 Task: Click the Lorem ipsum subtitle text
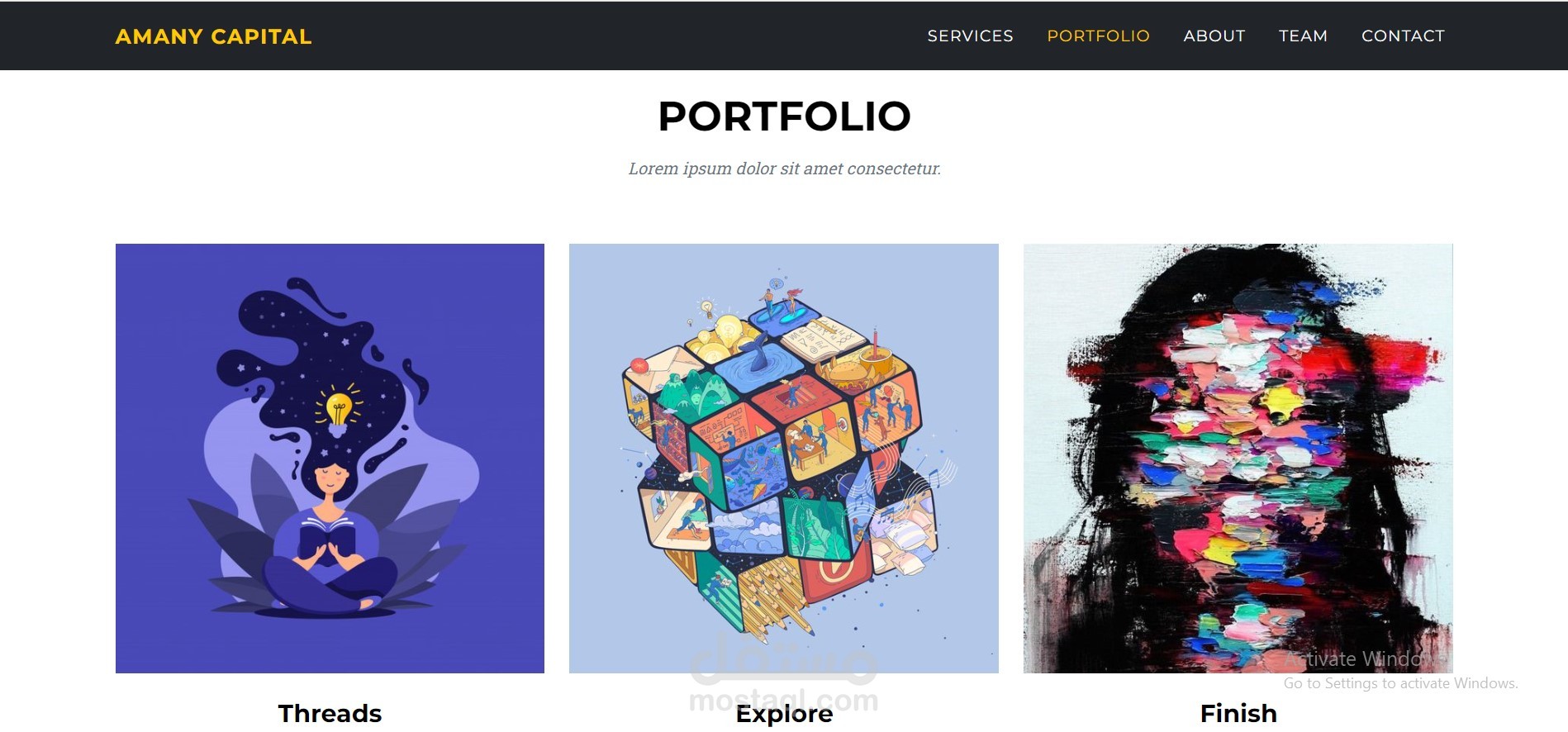click(784, 169)
